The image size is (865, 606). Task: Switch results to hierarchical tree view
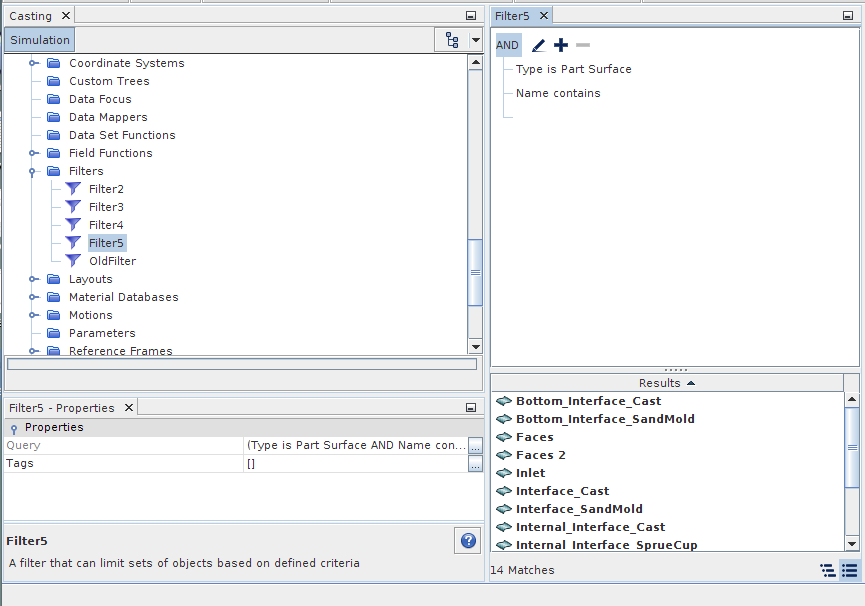pos(827,570)
